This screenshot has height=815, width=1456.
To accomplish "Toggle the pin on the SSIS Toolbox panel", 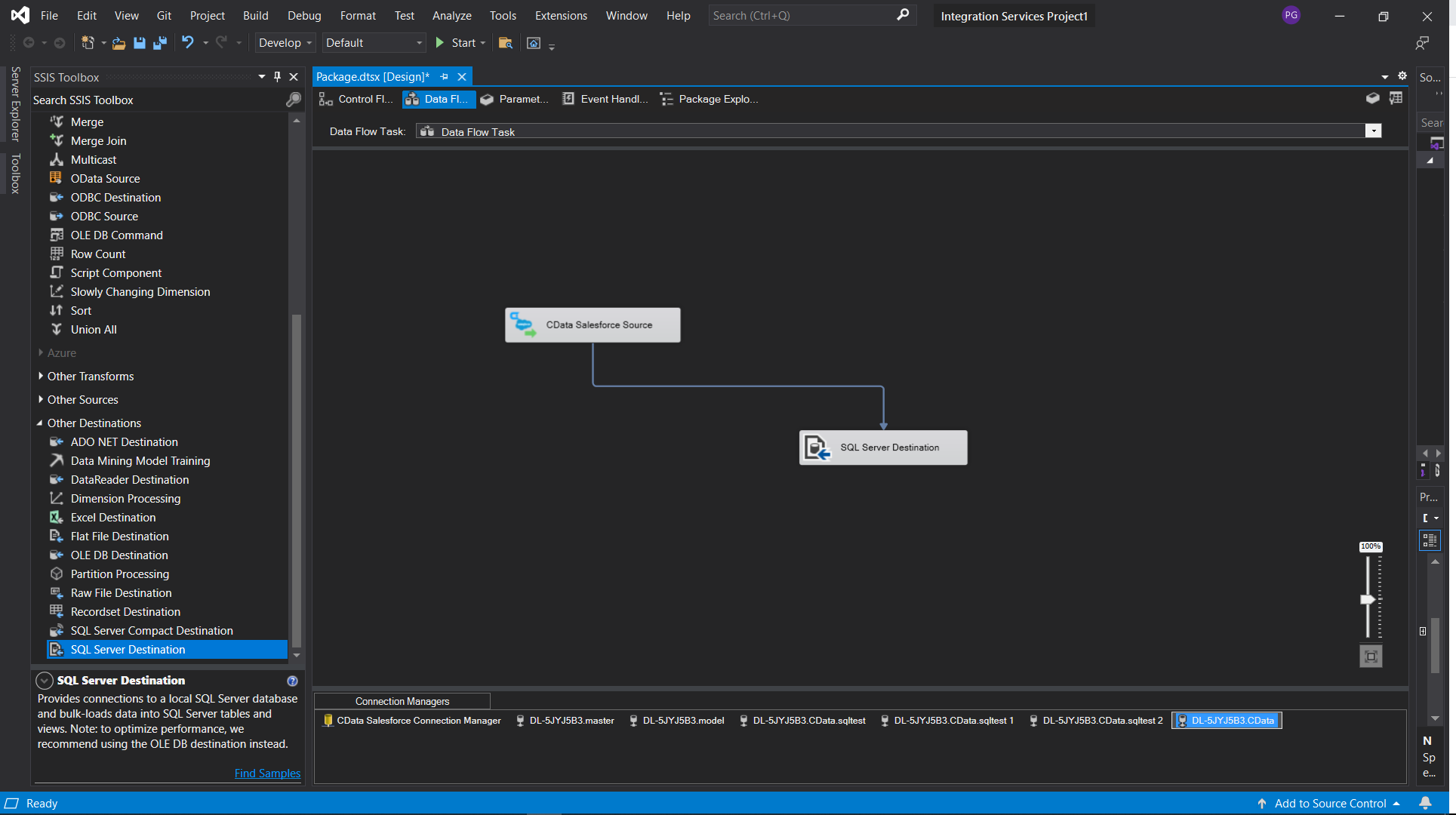I will tap(277, 77).
